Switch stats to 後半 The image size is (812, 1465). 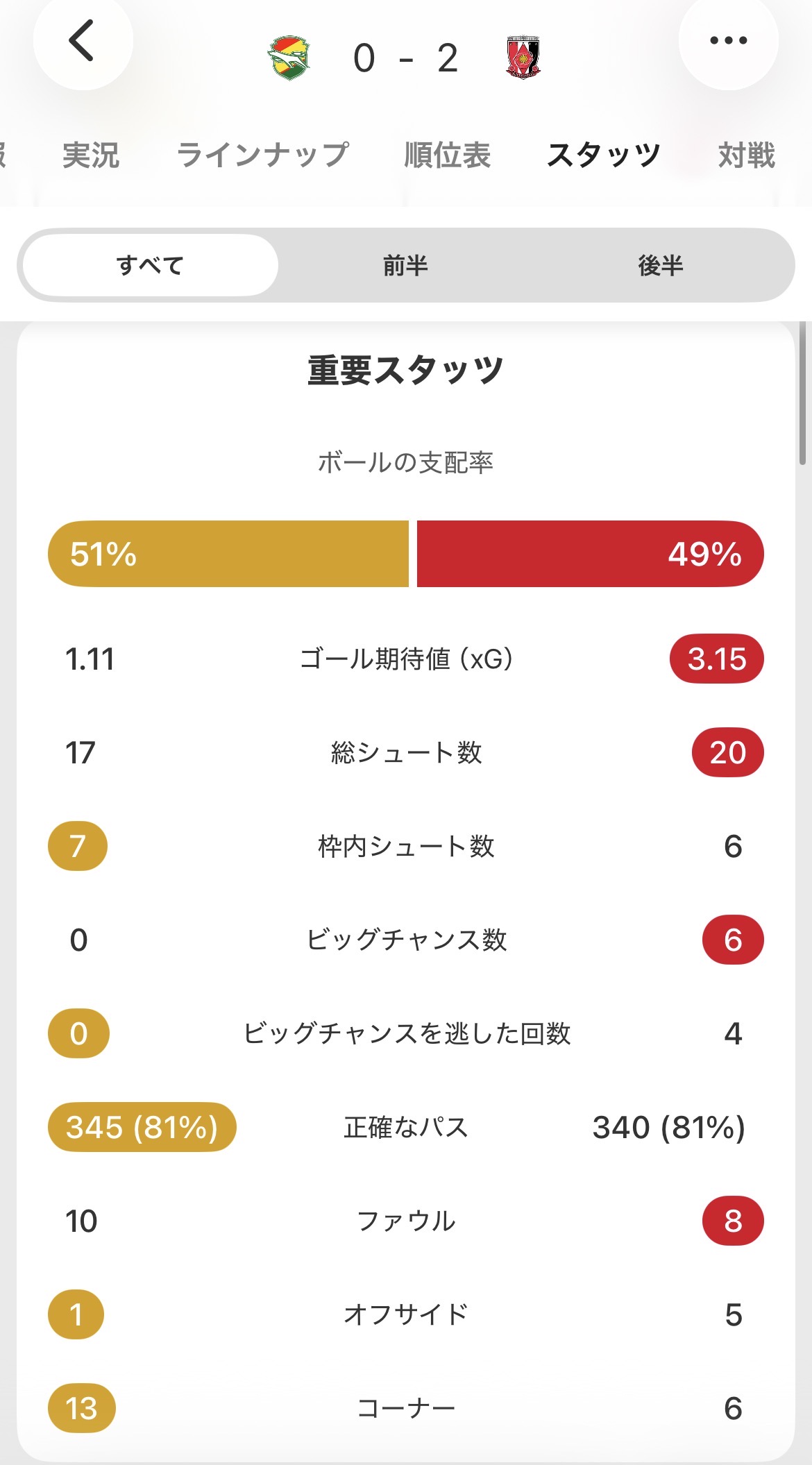[x=660, y=265]
